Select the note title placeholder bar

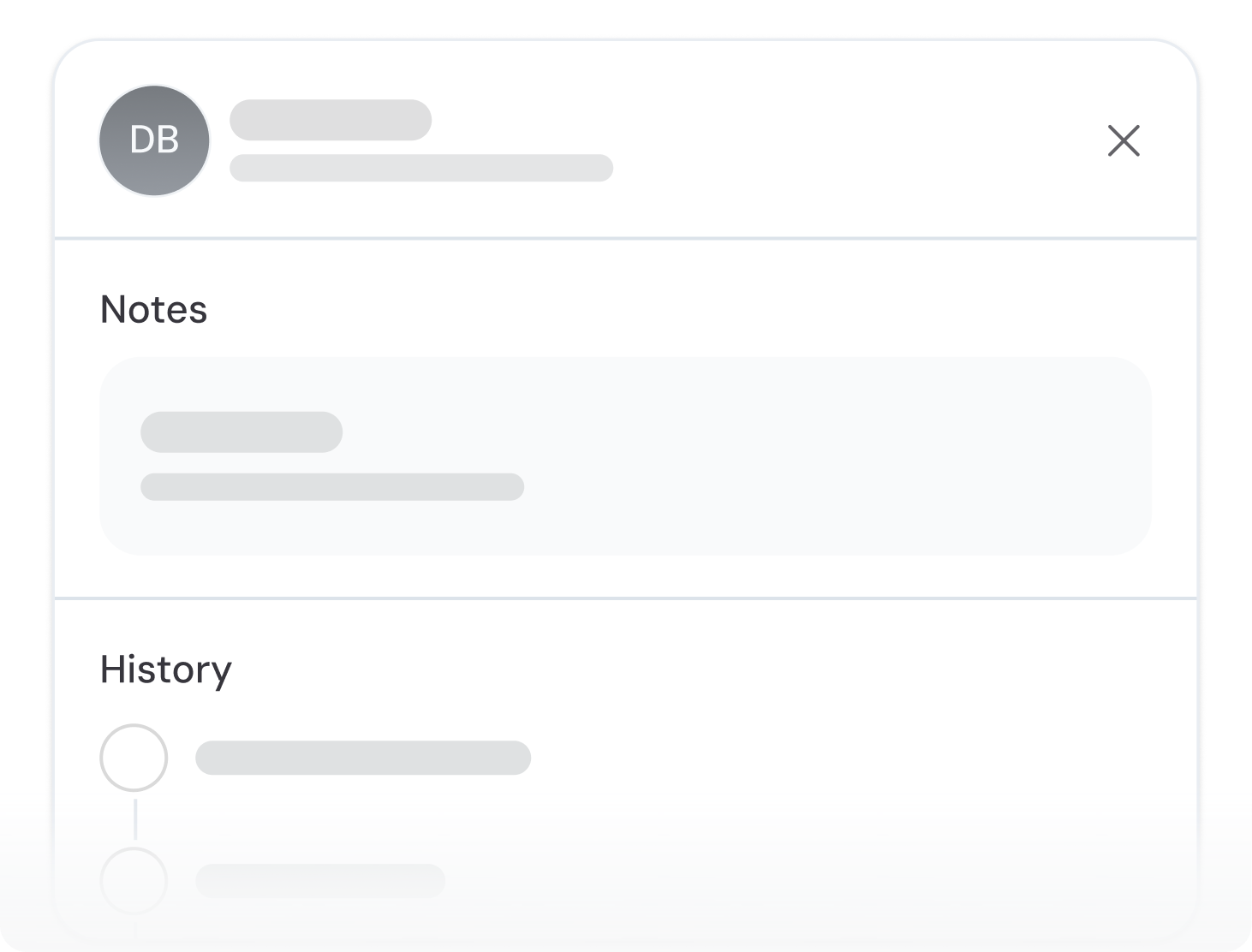pos(241,432)
